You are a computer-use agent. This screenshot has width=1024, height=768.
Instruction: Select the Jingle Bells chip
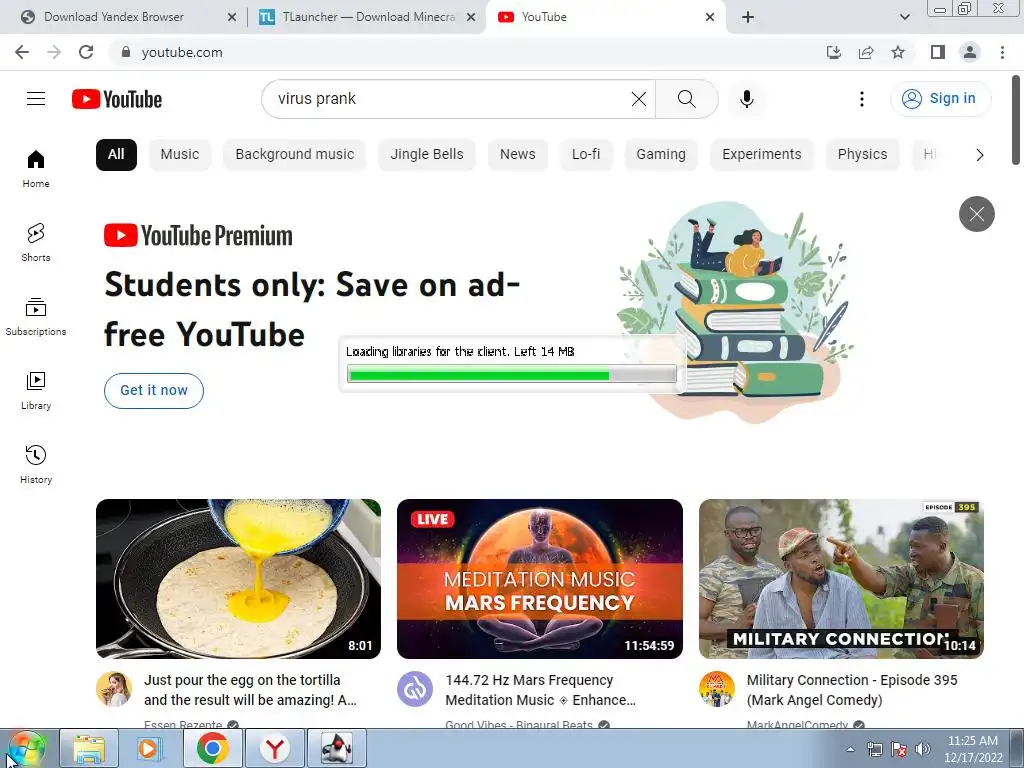[426, 155]
